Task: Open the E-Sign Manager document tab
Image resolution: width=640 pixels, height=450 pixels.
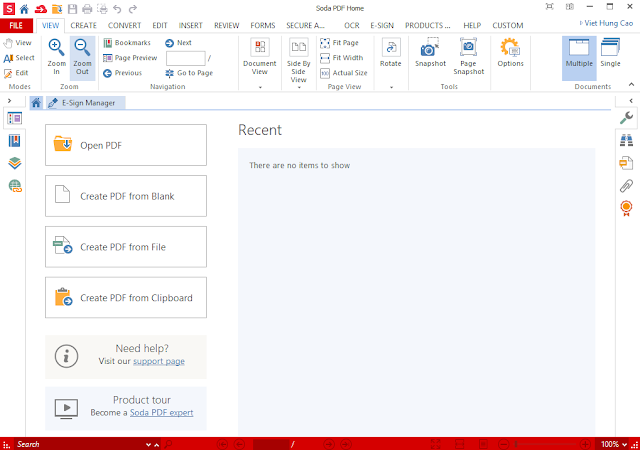Action: 86,103
